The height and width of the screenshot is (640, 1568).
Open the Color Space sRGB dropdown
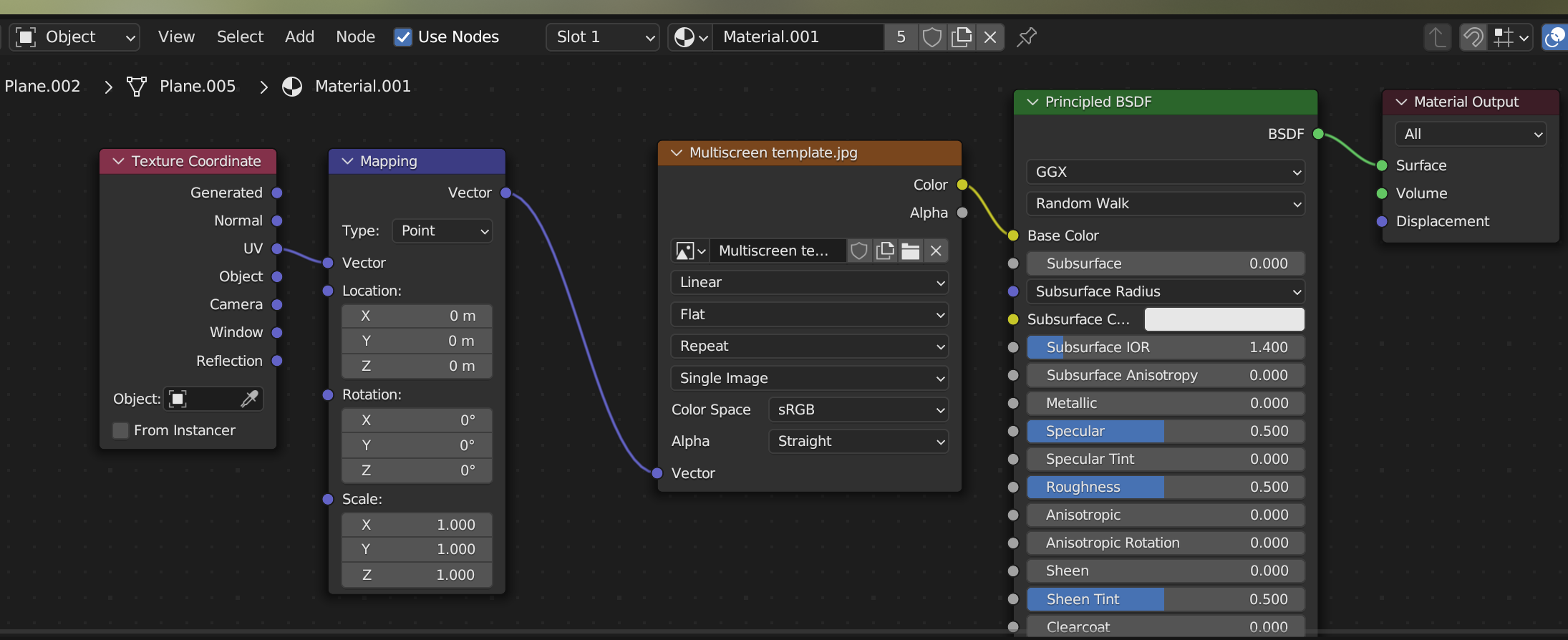(858, 409)
